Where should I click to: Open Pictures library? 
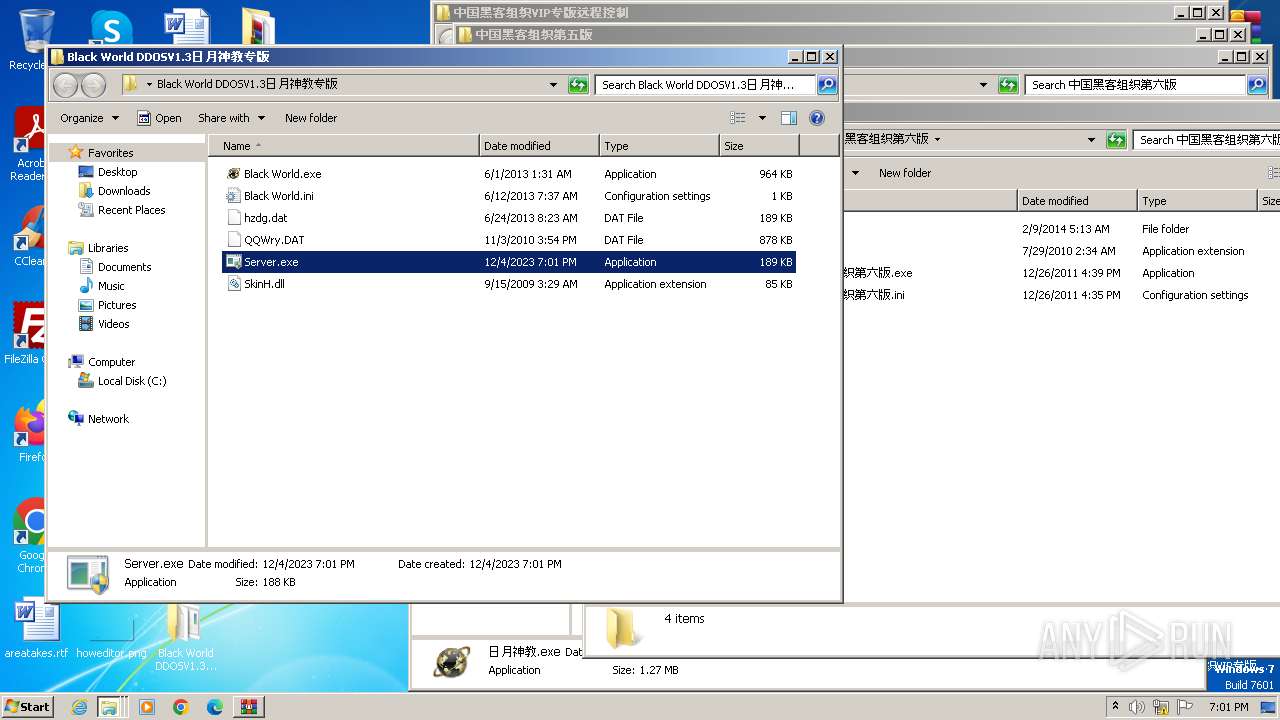point(117,305)
